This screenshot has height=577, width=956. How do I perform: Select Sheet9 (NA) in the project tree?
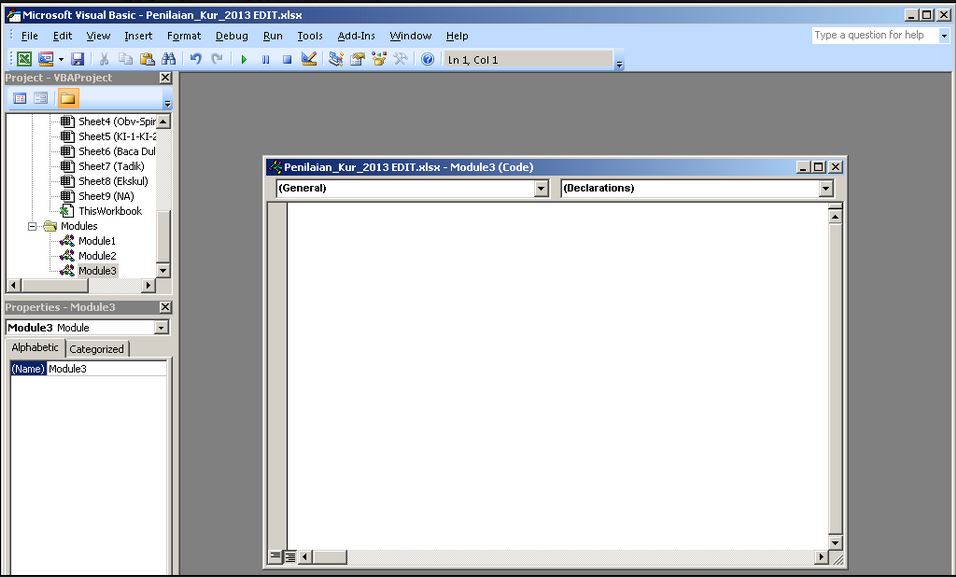103,196
